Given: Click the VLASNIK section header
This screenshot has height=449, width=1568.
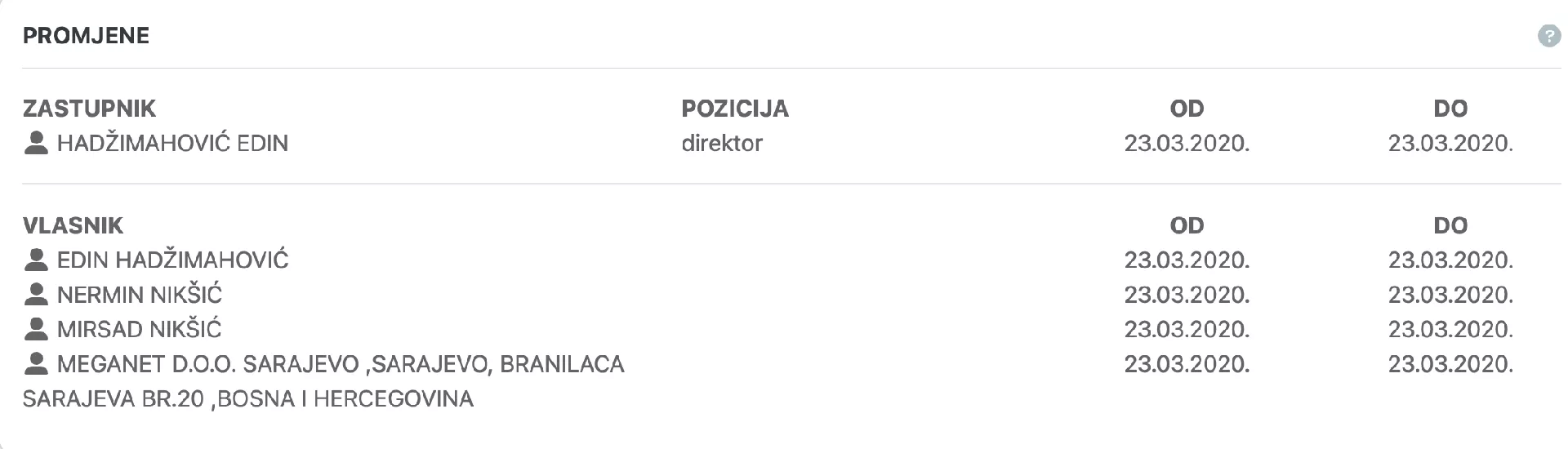Looking at the screenshot, I should pyautogui.click(x=73, y=225).
